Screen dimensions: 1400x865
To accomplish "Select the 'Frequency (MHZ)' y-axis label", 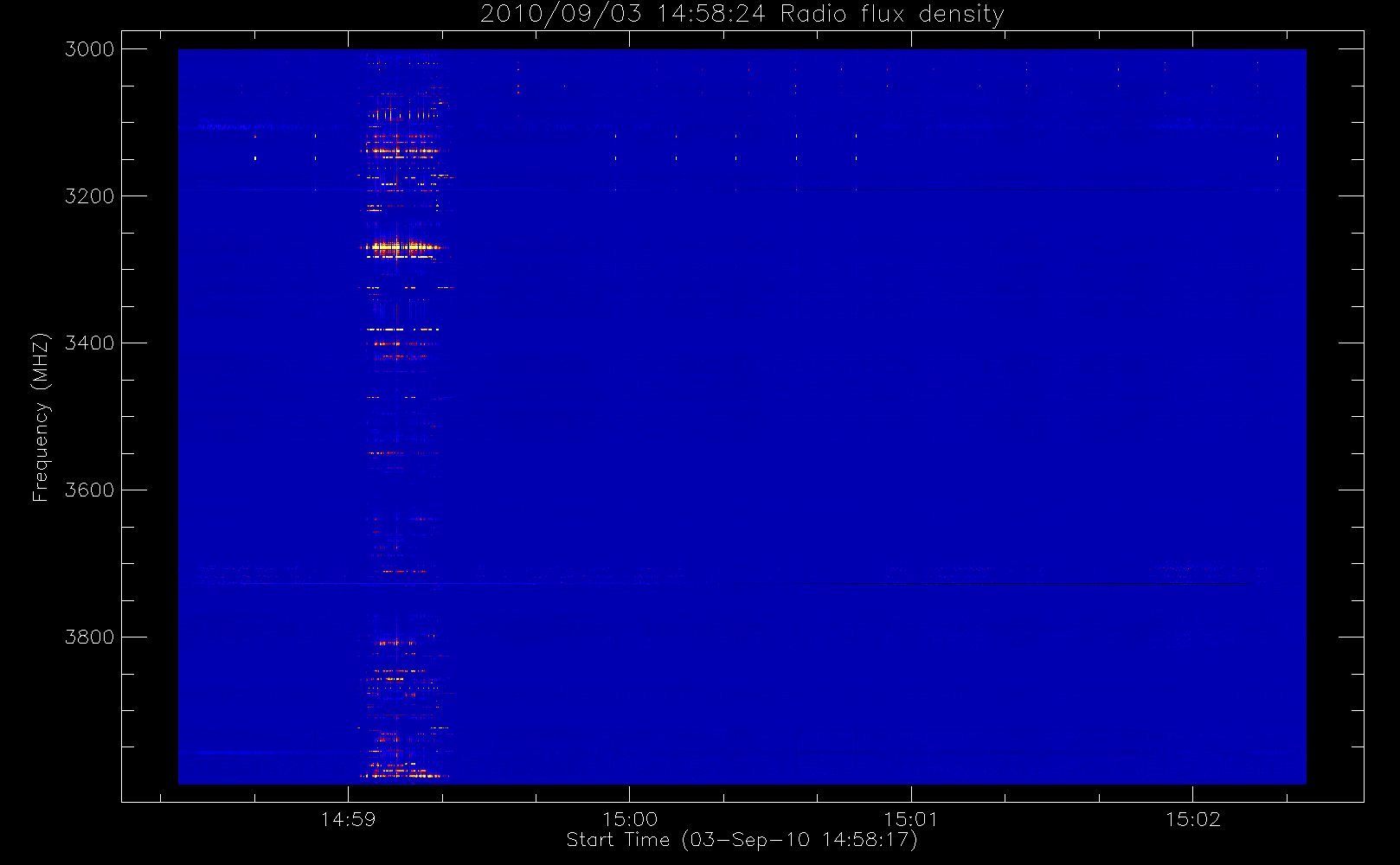I will click(x=41, y=417).
